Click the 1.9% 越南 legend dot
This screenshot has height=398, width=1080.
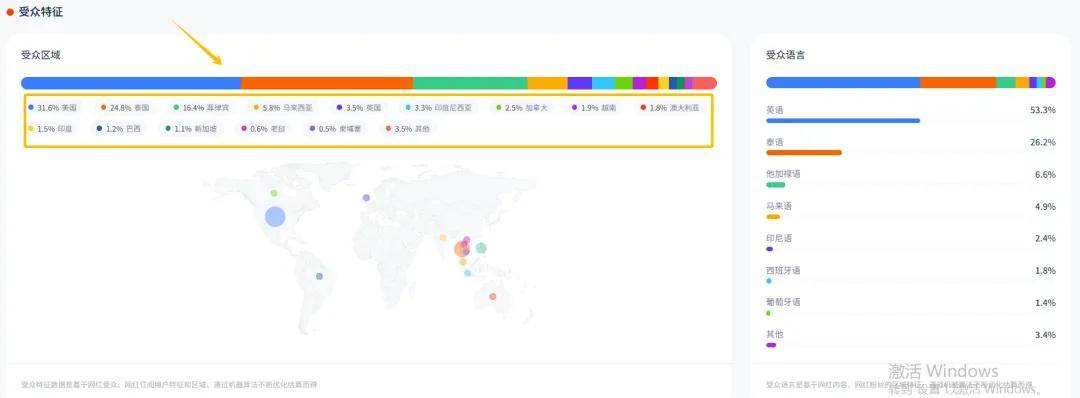click(x=574, y=108)
